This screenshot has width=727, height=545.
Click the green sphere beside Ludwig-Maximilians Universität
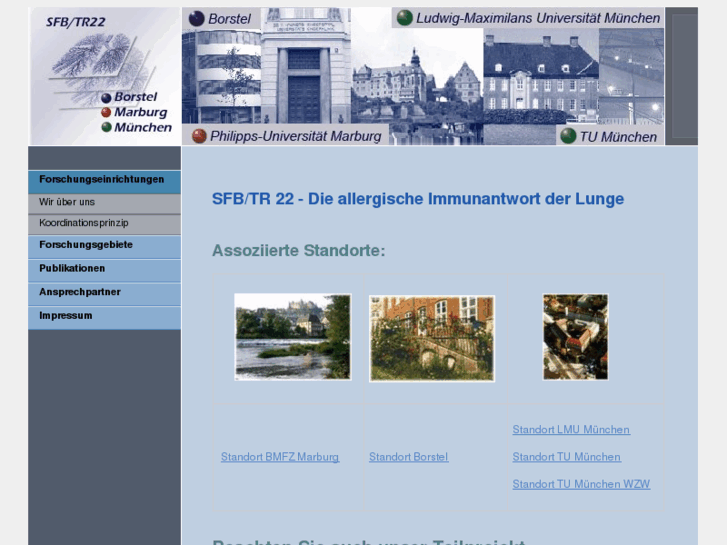click(x=404, y=18)
